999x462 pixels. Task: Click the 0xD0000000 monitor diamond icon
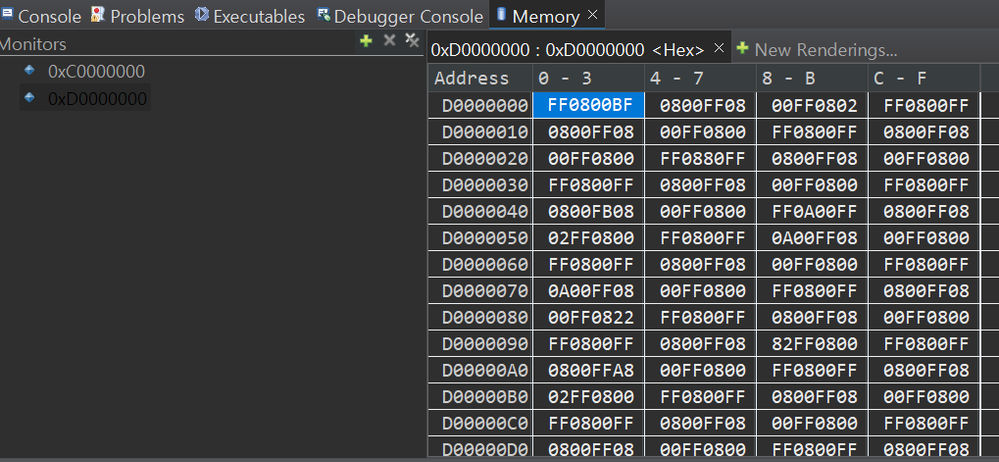coord(29,97)
